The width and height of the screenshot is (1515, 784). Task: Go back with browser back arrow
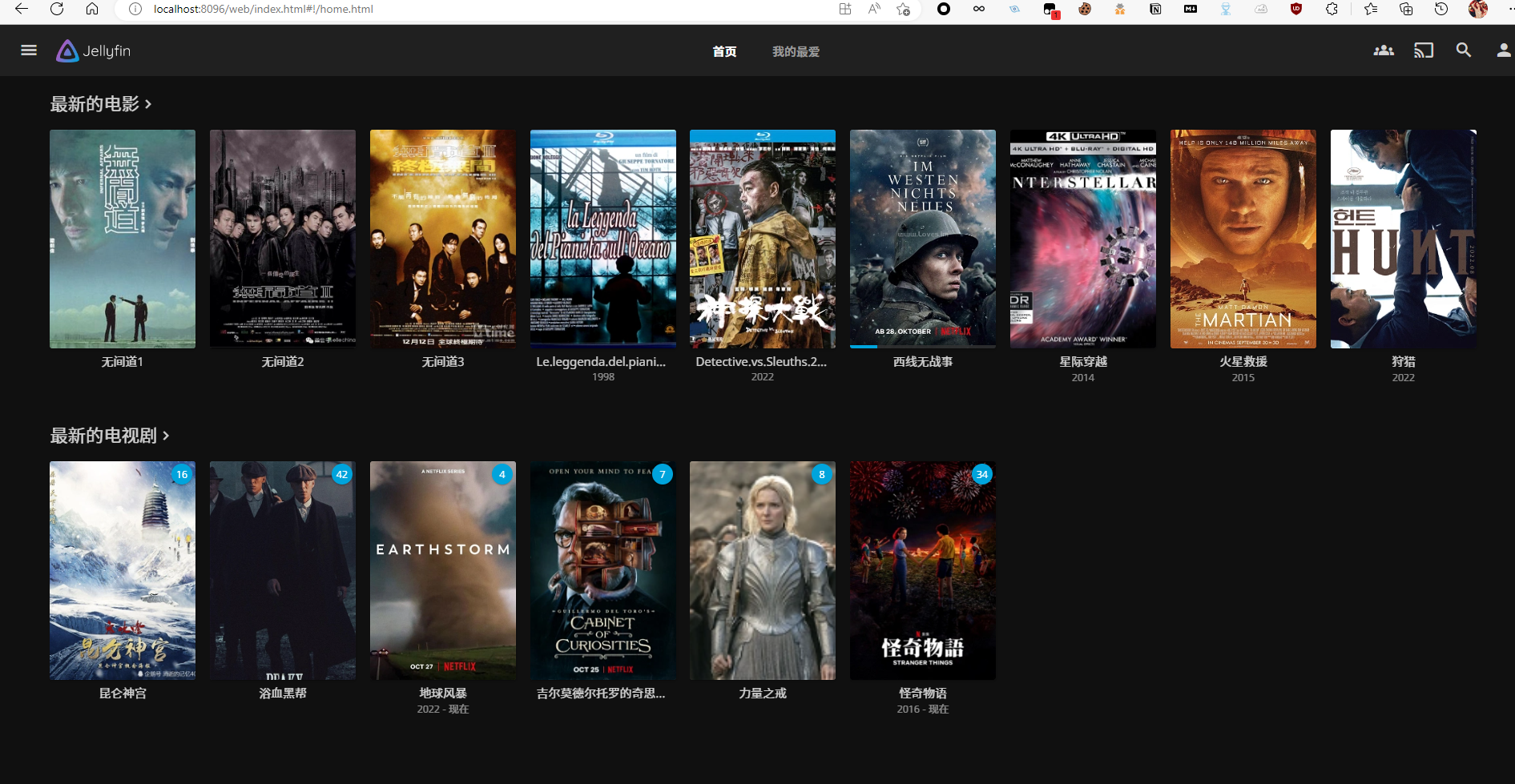22,9
